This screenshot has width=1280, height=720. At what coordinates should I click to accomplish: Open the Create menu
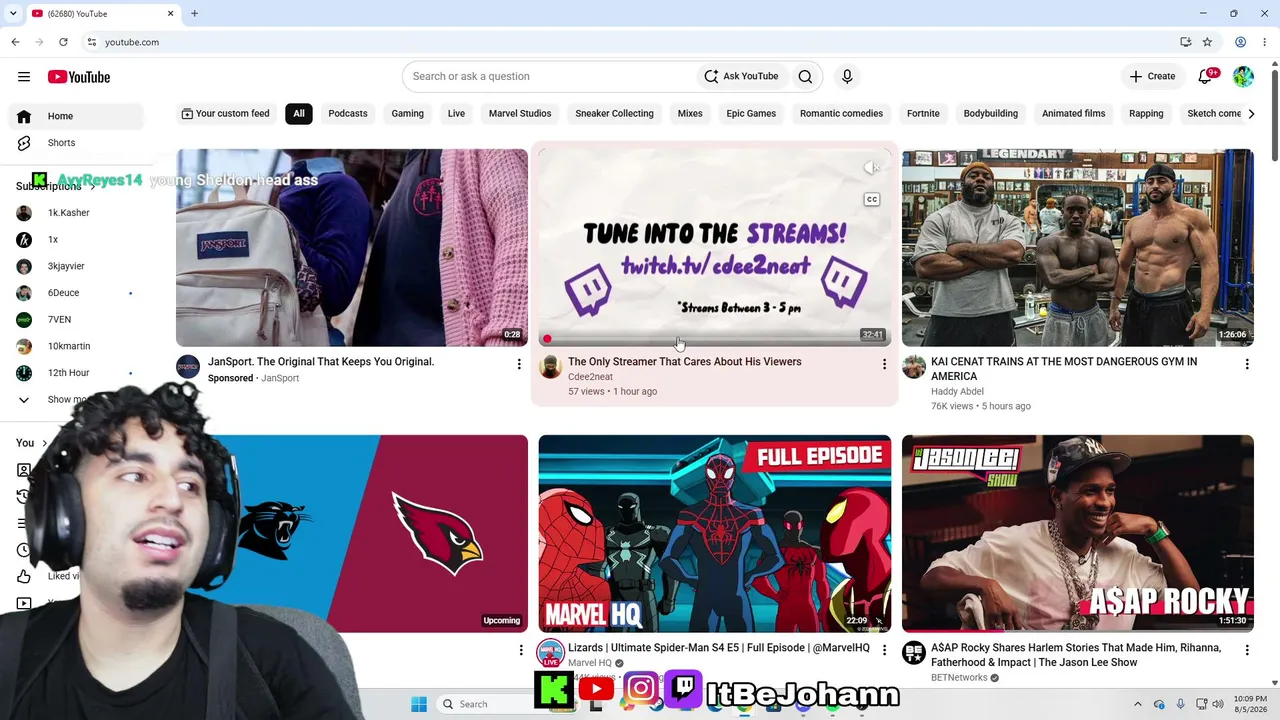click(1152, 76)
